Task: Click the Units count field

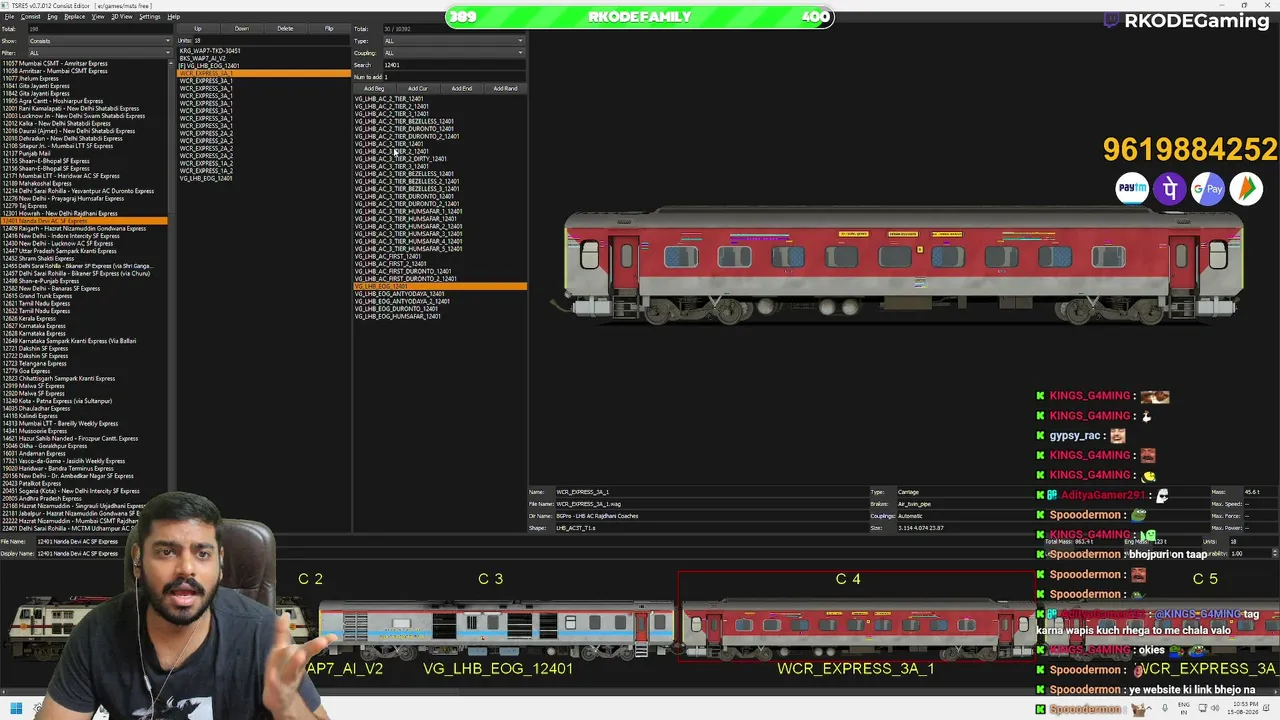Action: [270, 41]
